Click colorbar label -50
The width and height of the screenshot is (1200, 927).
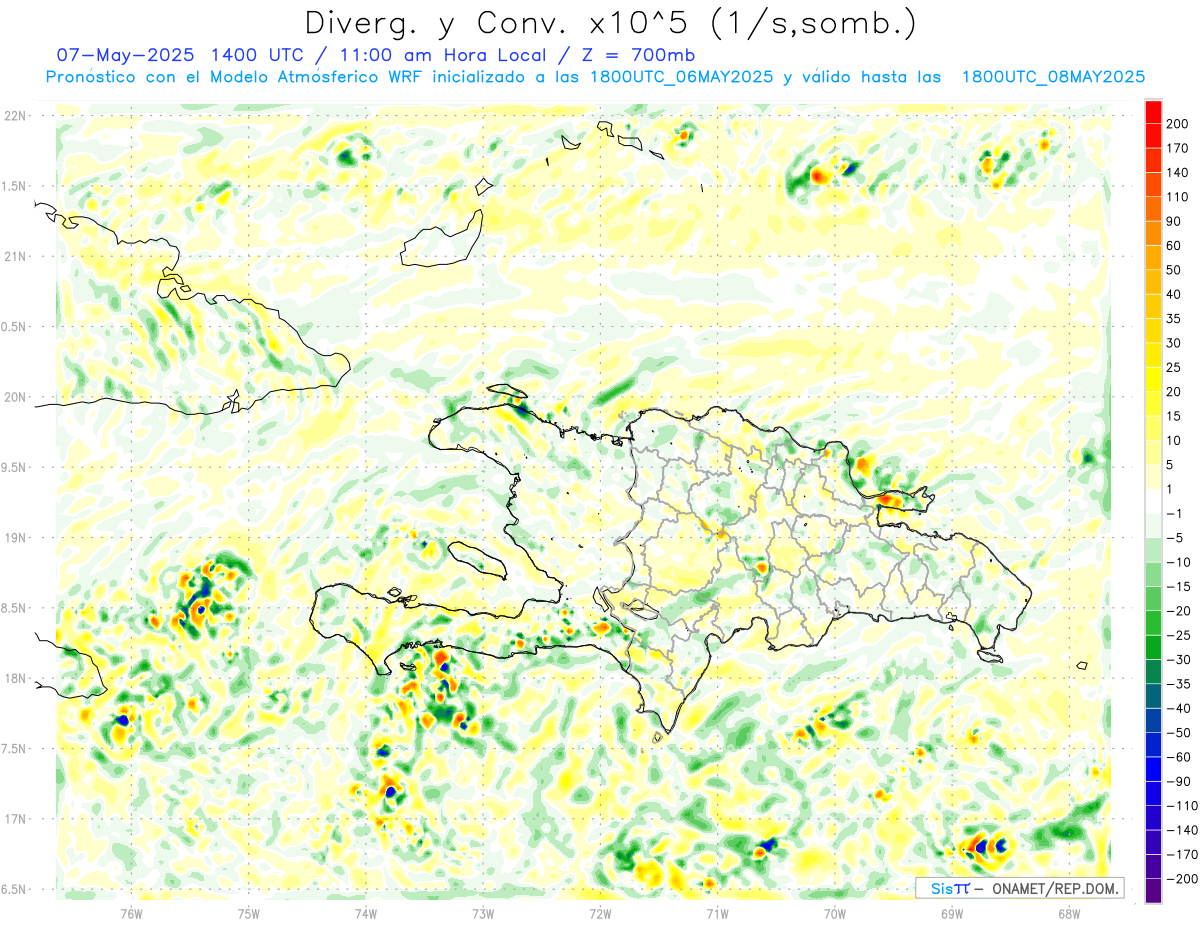pyautogui.click(x=1178, y=733)
